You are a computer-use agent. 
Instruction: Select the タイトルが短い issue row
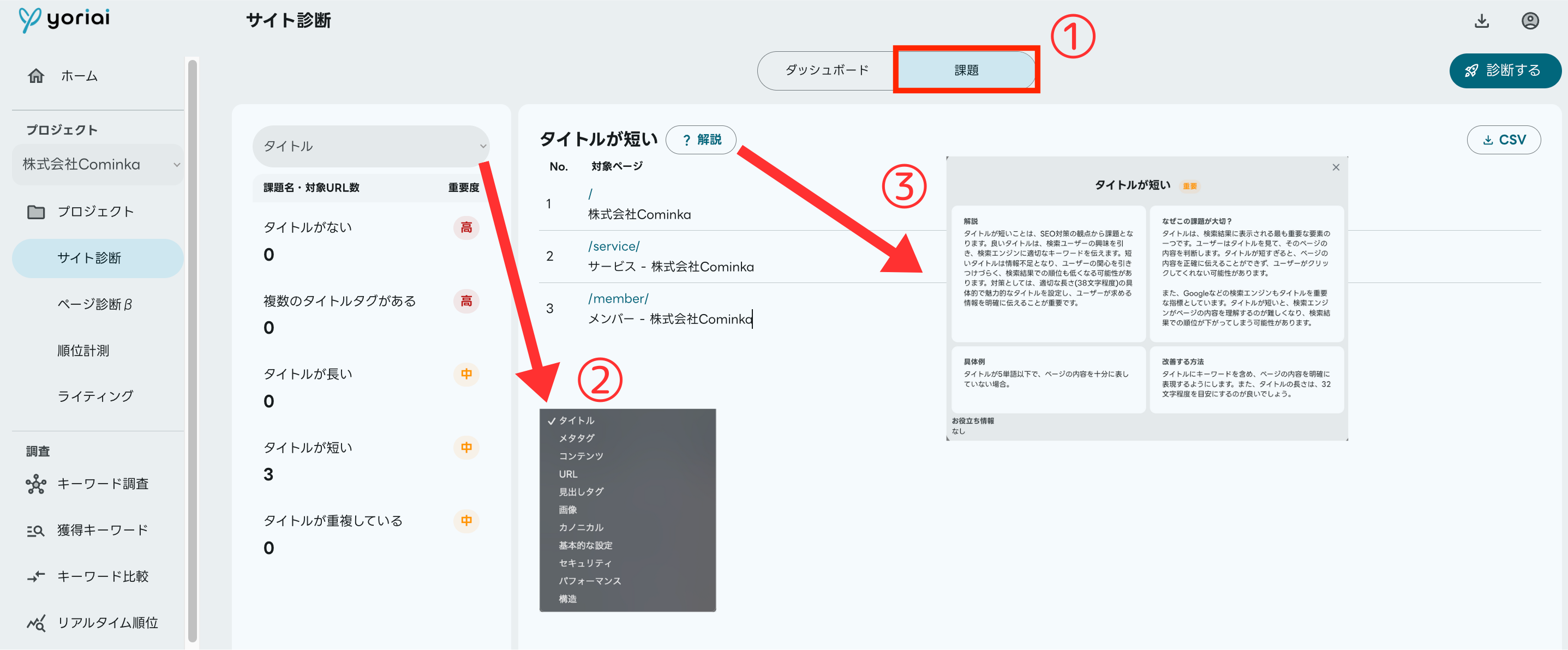pos(370,461)
